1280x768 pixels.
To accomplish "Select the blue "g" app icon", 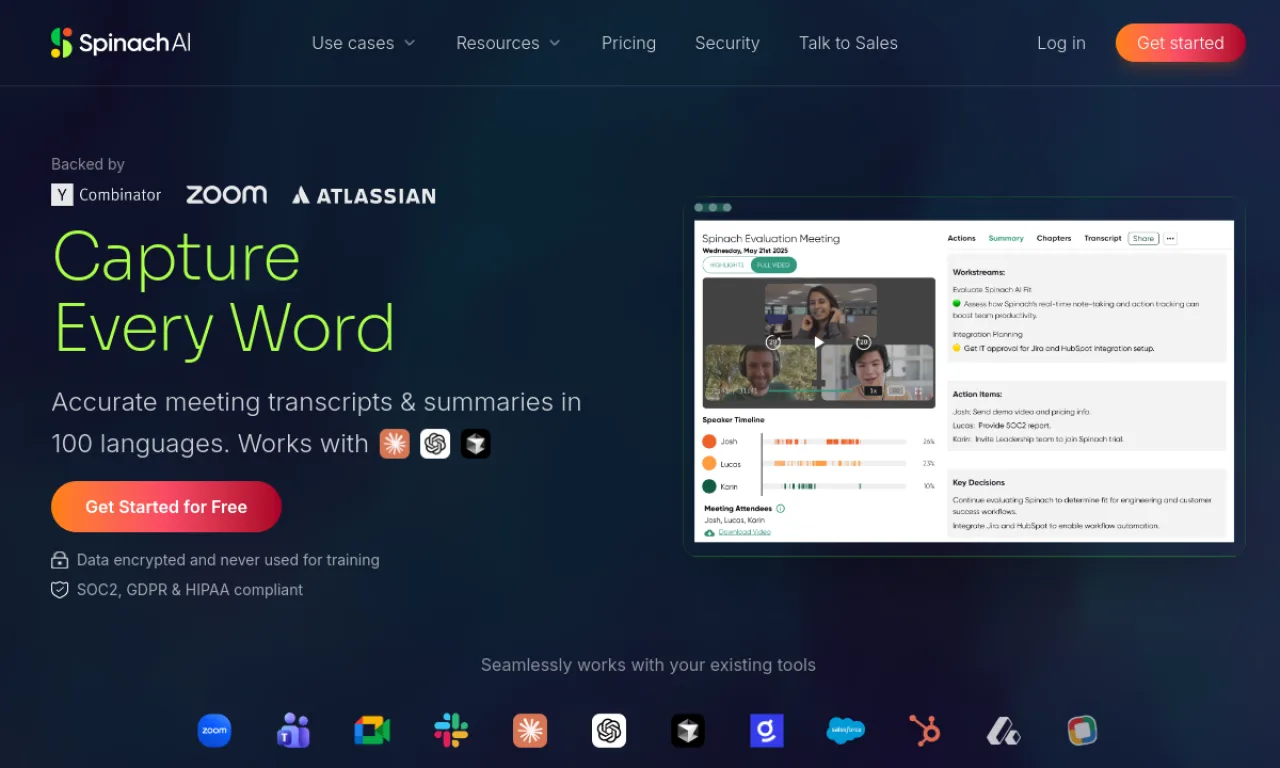I will tap(767, 731).
